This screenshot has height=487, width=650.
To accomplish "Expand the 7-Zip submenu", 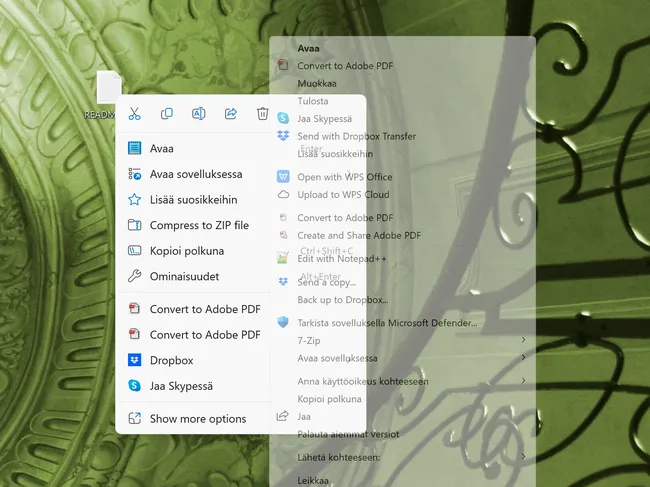I will pyautogui.click(x=402, y=340).
